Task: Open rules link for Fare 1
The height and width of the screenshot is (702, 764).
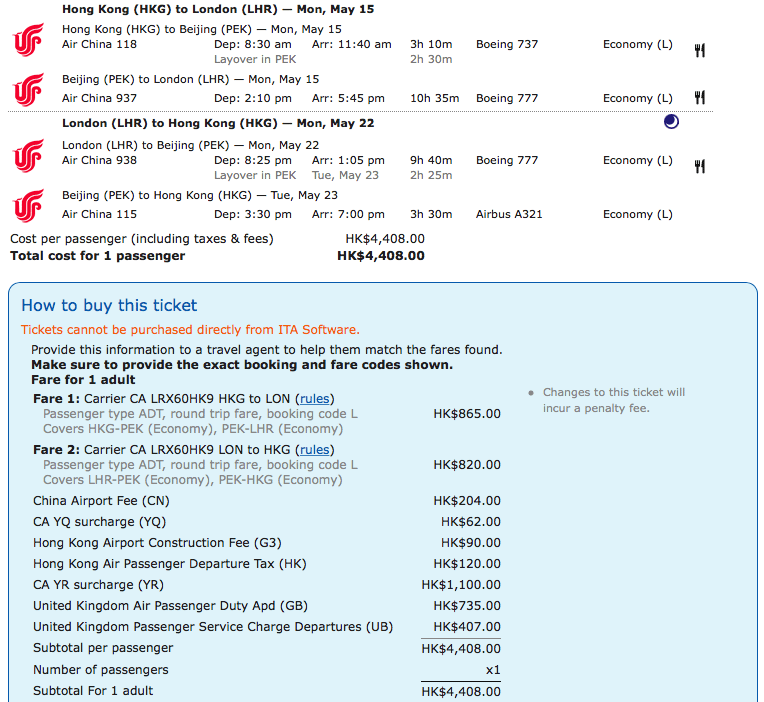Action: [x=315, y=399]
